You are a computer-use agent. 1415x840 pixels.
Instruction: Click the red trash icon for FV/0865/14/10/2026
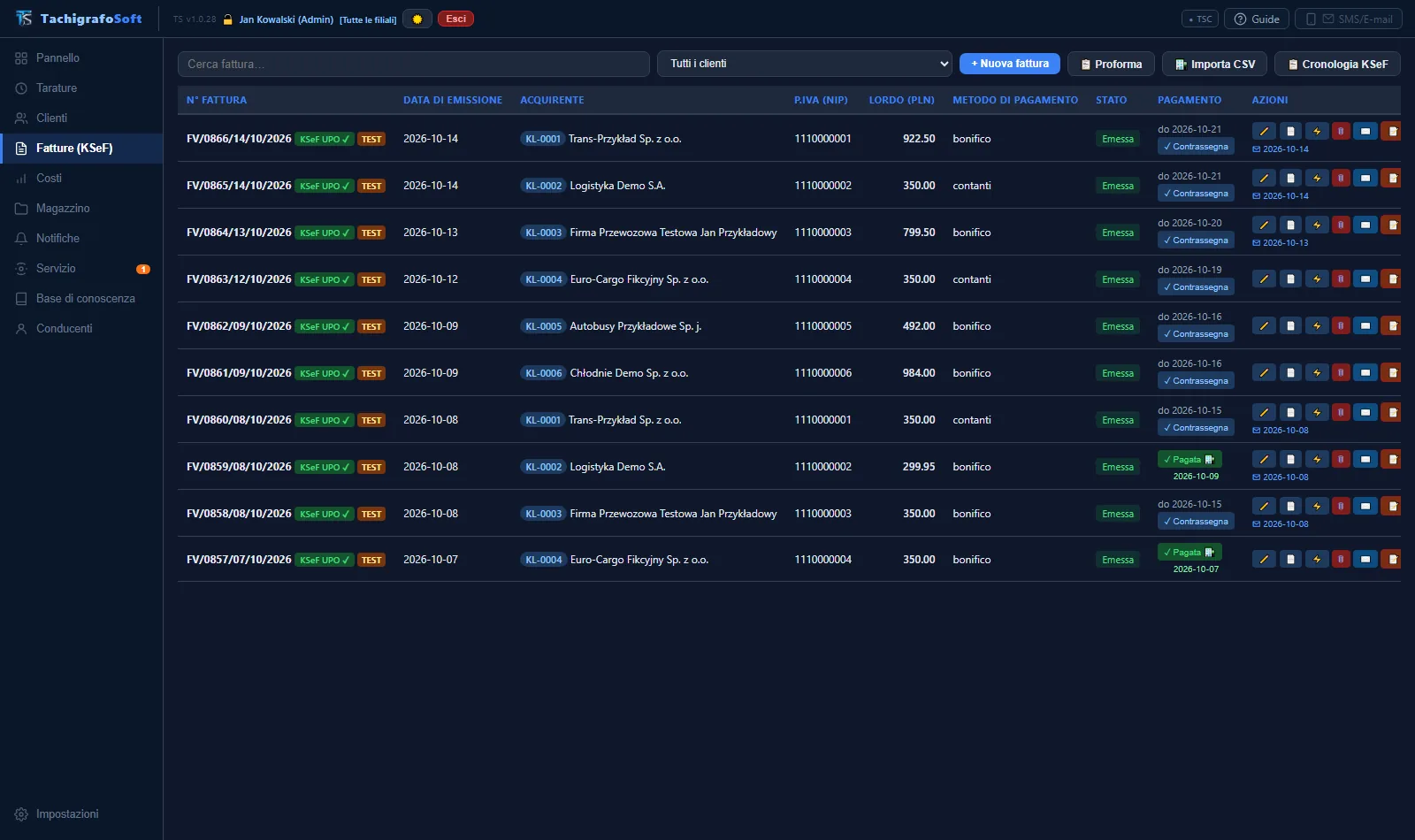click(1341, 178)
